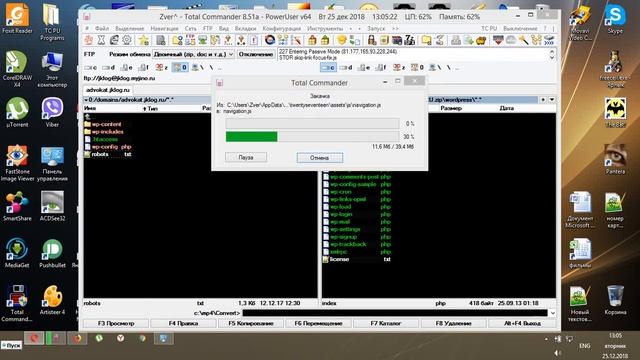This screenshot has width=640, height=360.
Task: Open µTorrent desktop shortcut
Action: click(x=17, y=112)
